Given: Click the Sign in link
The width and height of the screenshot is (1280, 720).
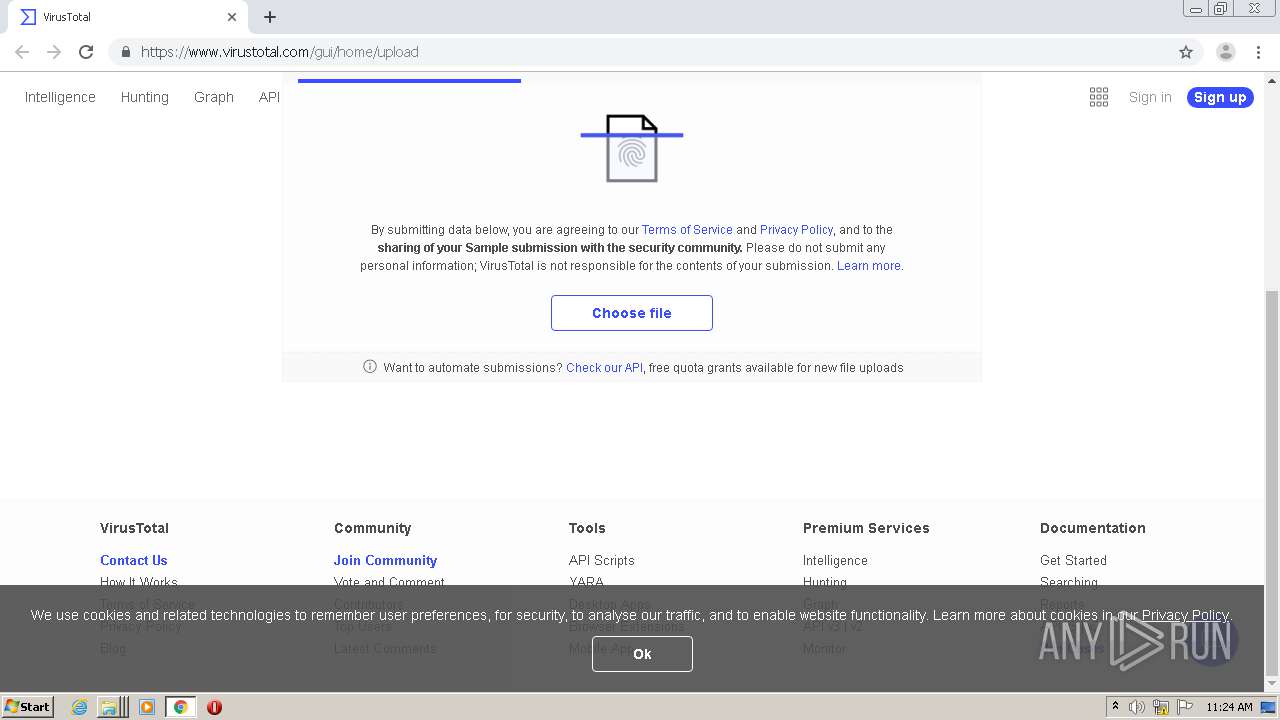Looking at the screenshot, I should coord(1150,97).
